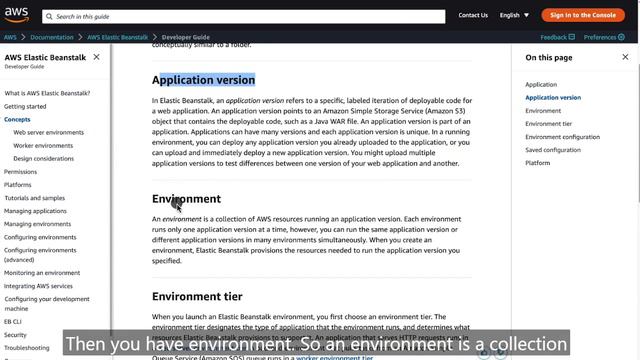Open Configuring your development machine section
The image size is (640, 360).
pos(47,304)
